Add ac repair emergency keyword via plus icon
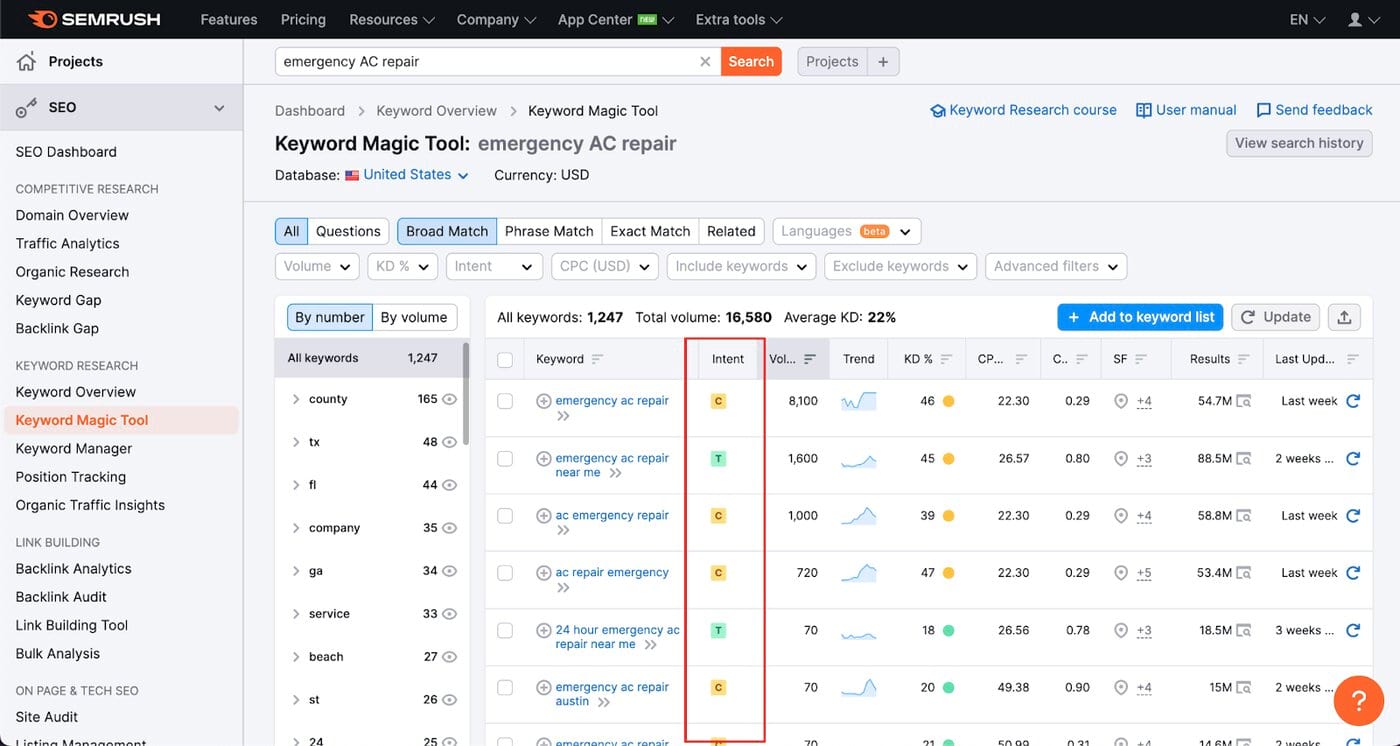 [544, 573]
